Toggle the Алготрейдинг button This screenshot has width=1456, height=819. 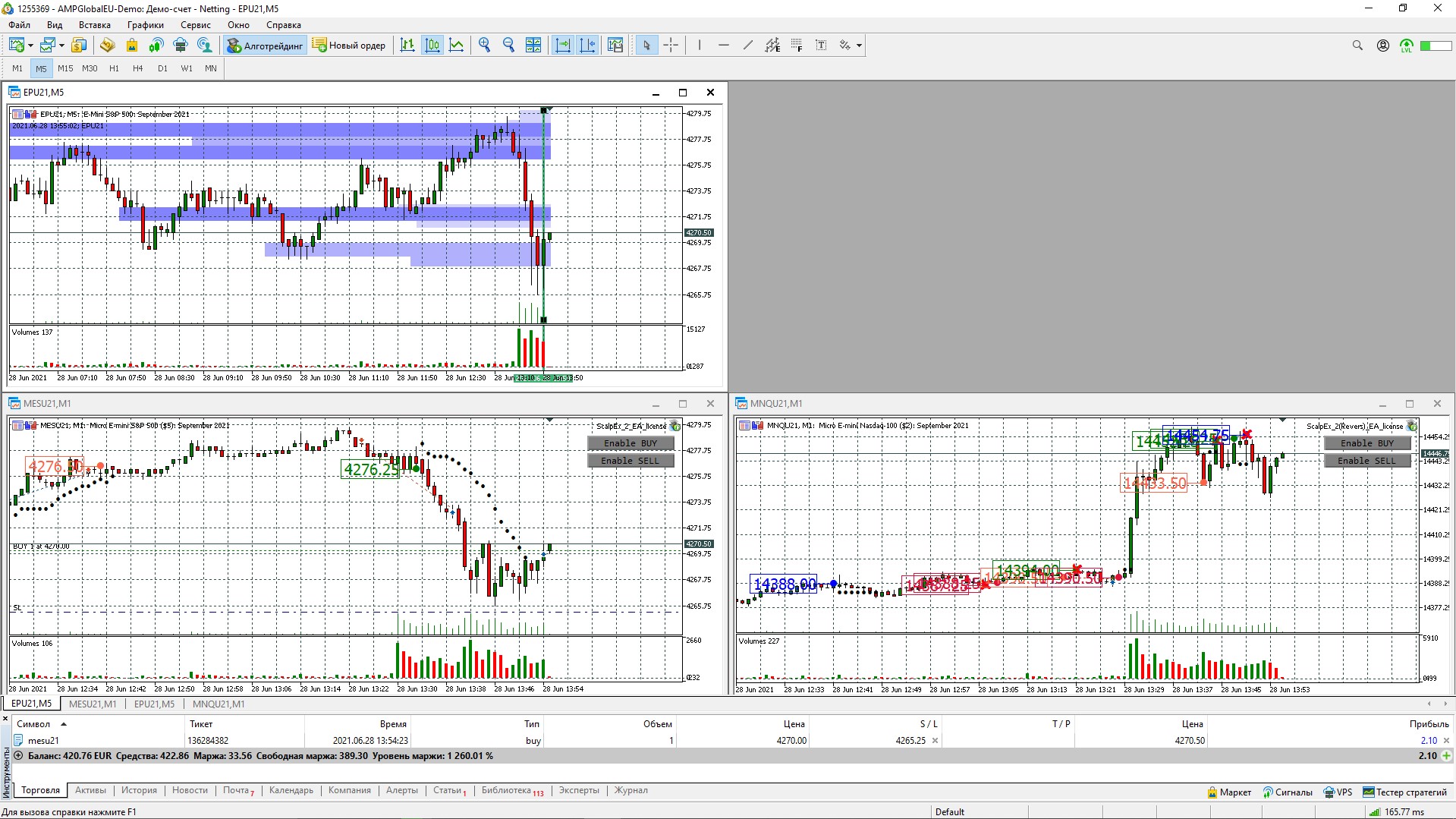265,46
